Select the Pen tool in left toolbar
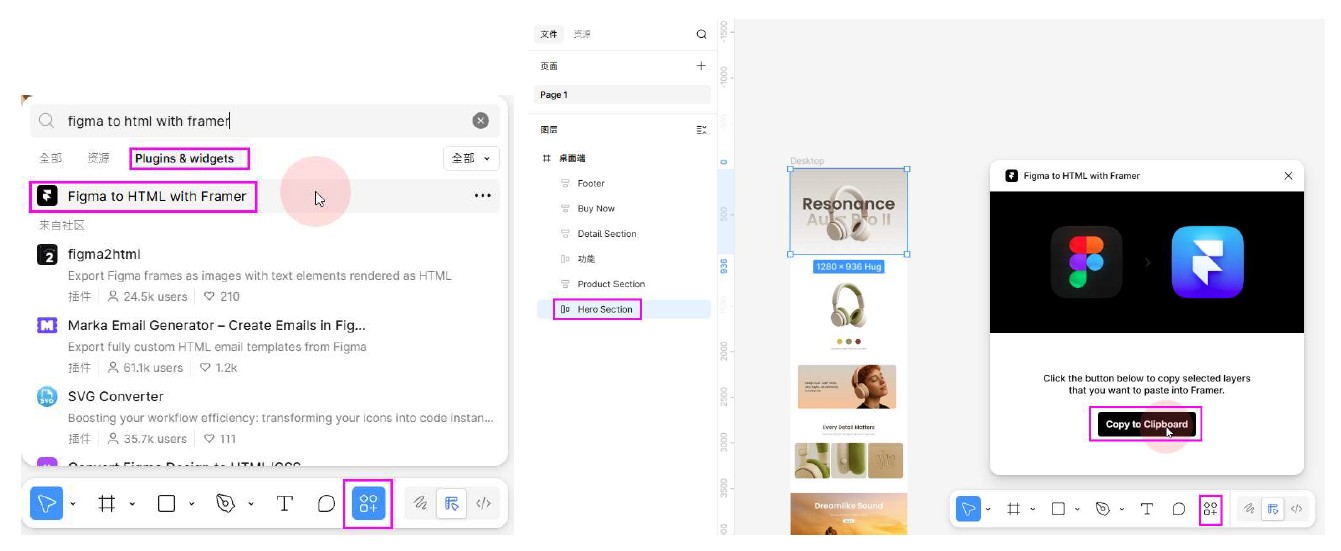This screenshot has height=551, width=1341. tap(226, 503)
